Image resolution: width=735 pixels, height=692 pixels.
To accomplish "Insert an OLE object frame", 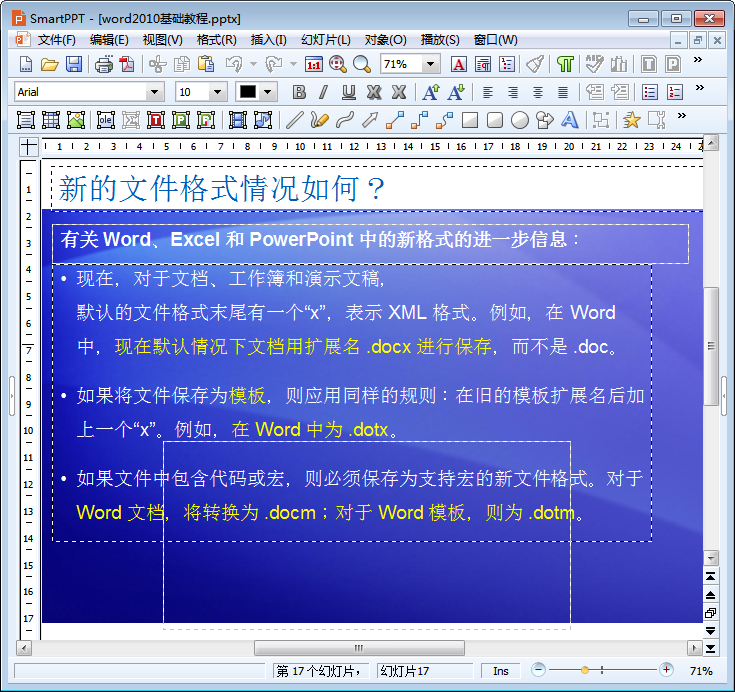I will coord(105,120).
